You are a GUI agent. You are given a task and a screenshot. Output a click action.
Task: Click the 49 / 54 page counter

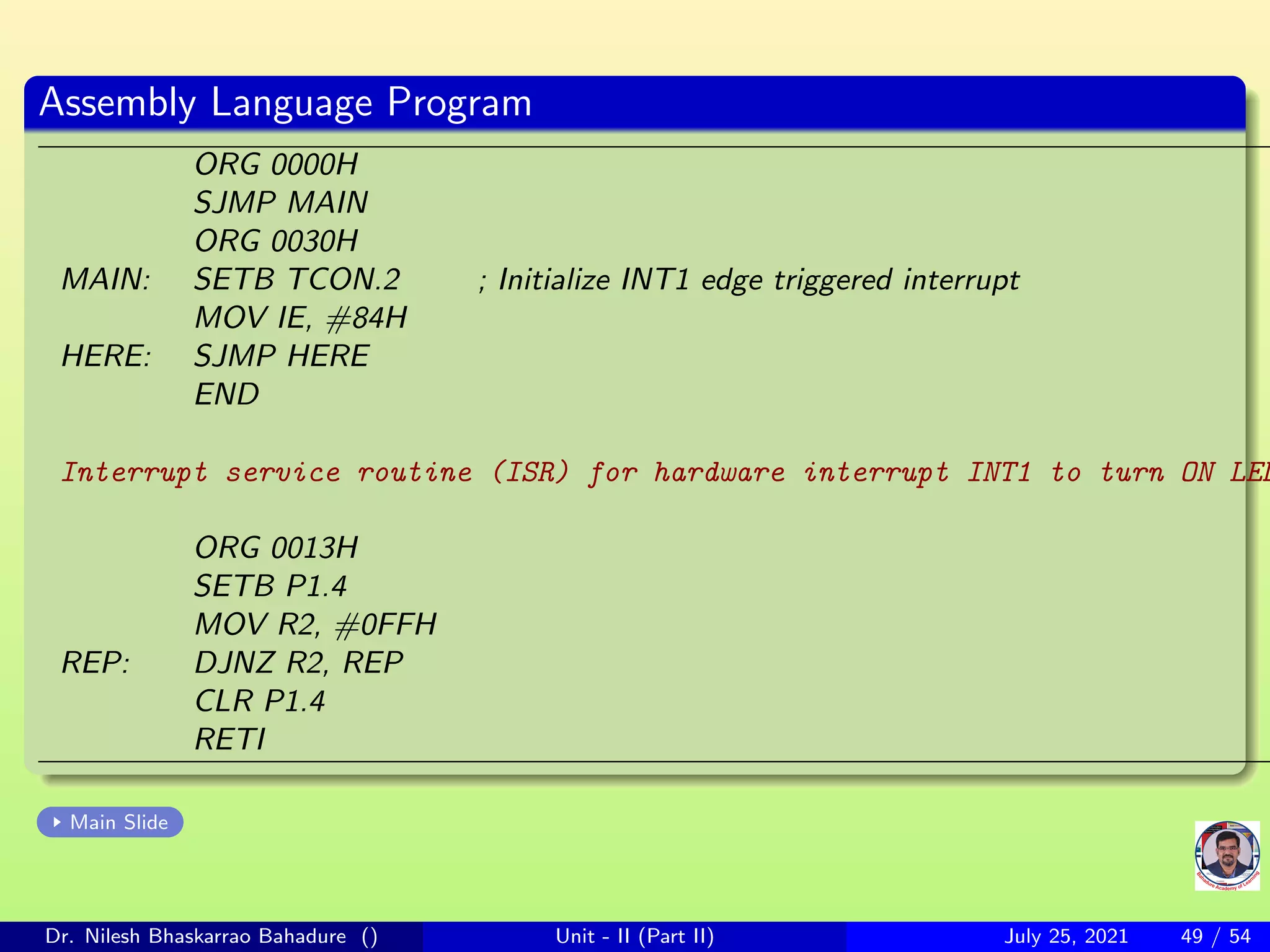point(1215,936)
